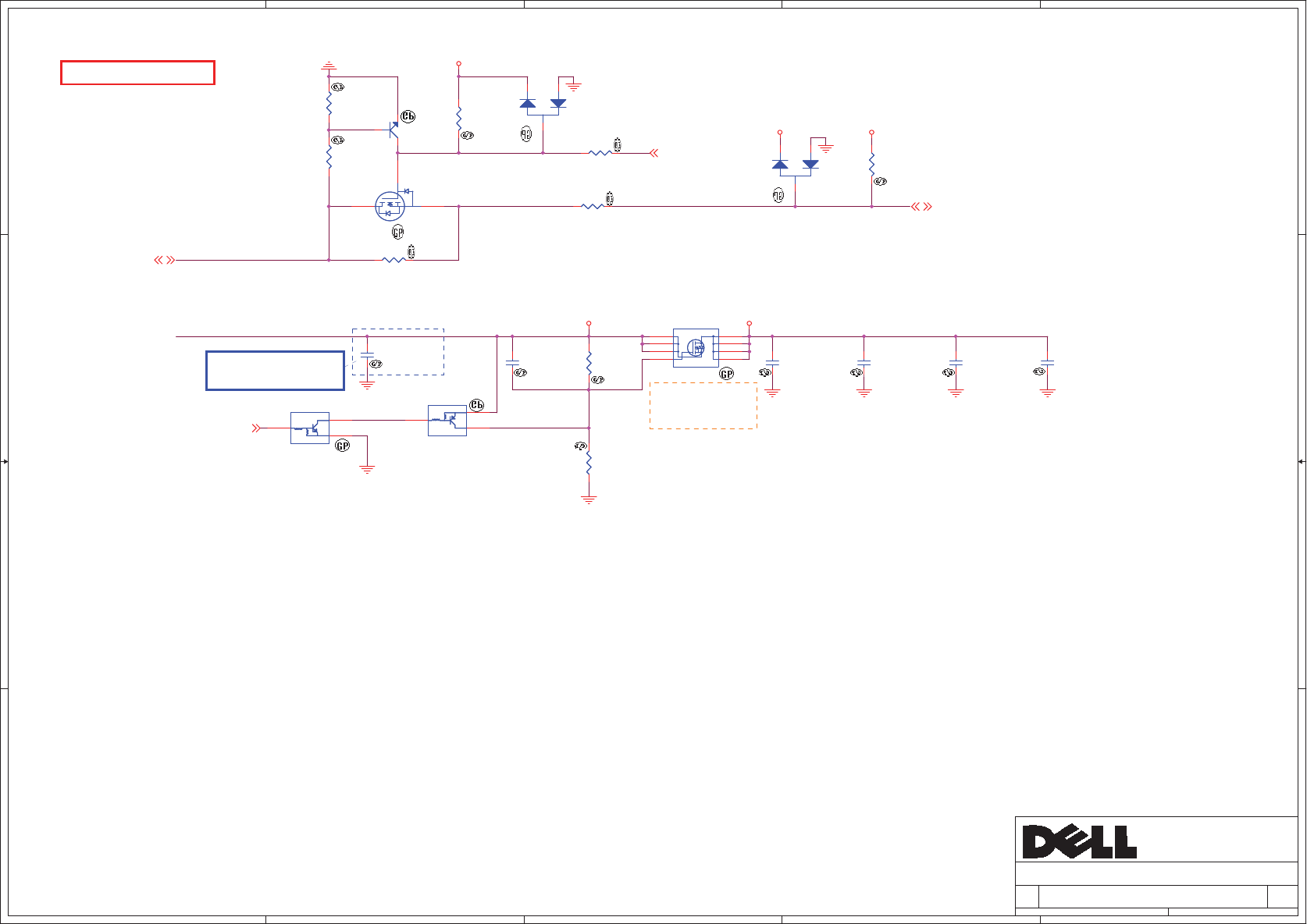Click the power terminal above the right-side diode pair
This screenshot has width=1307, height=924.
coord(780,133)
